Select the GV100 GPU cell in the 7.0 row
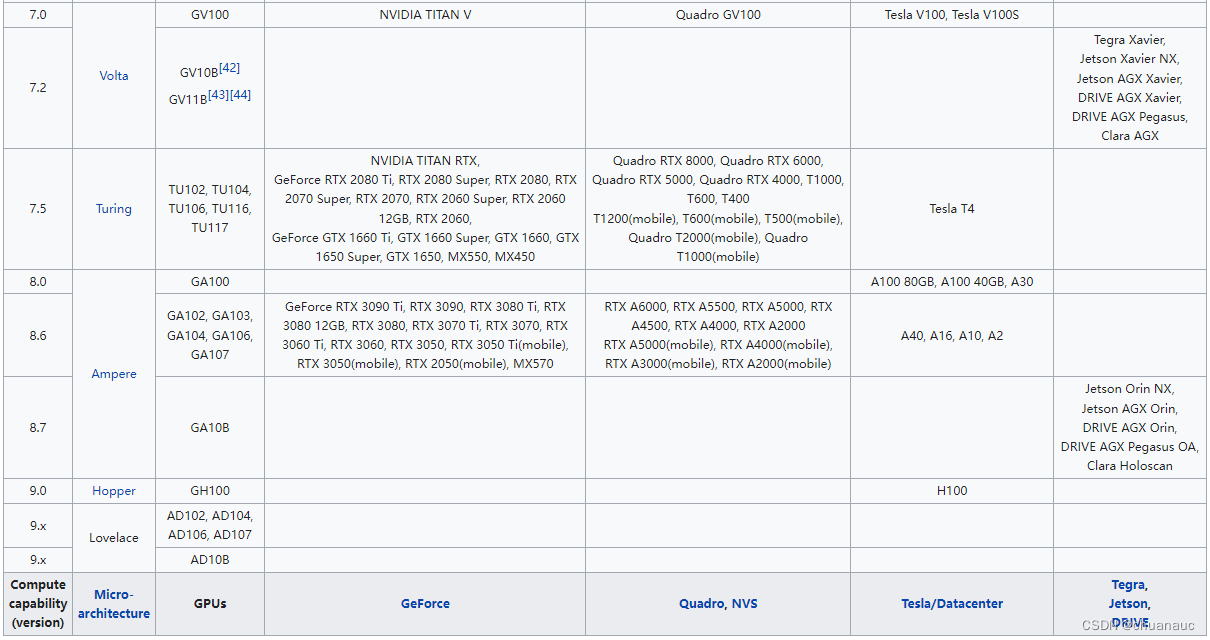1210x640 pixels. pos(210,15)
